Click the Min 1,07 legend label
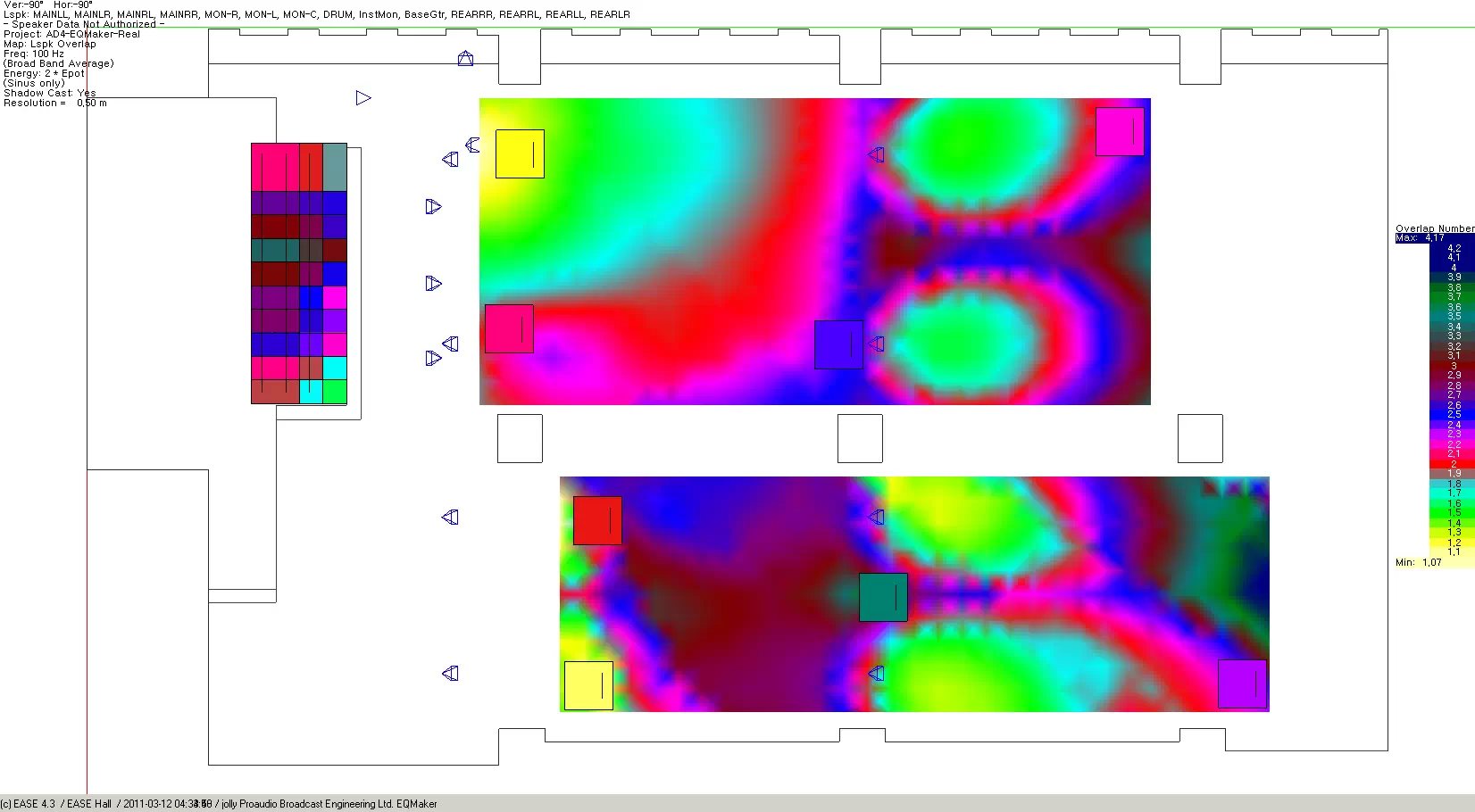This screenshot has width=1475, height=812. pyautogui.click(x=1419, y=562)
